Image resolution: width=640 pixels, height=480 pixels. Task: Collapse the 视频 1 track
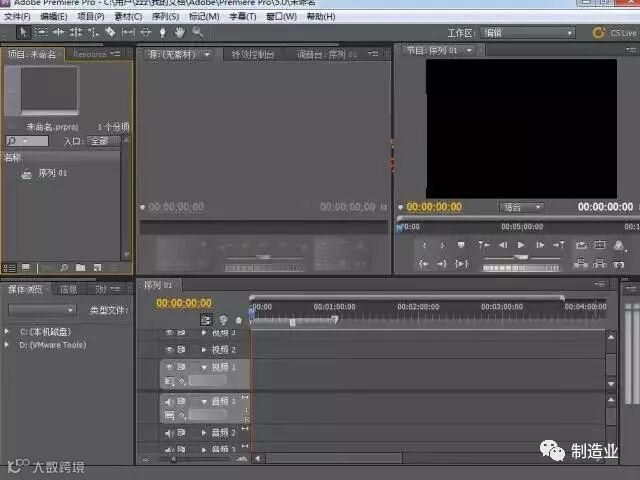[x=204, y=367]
